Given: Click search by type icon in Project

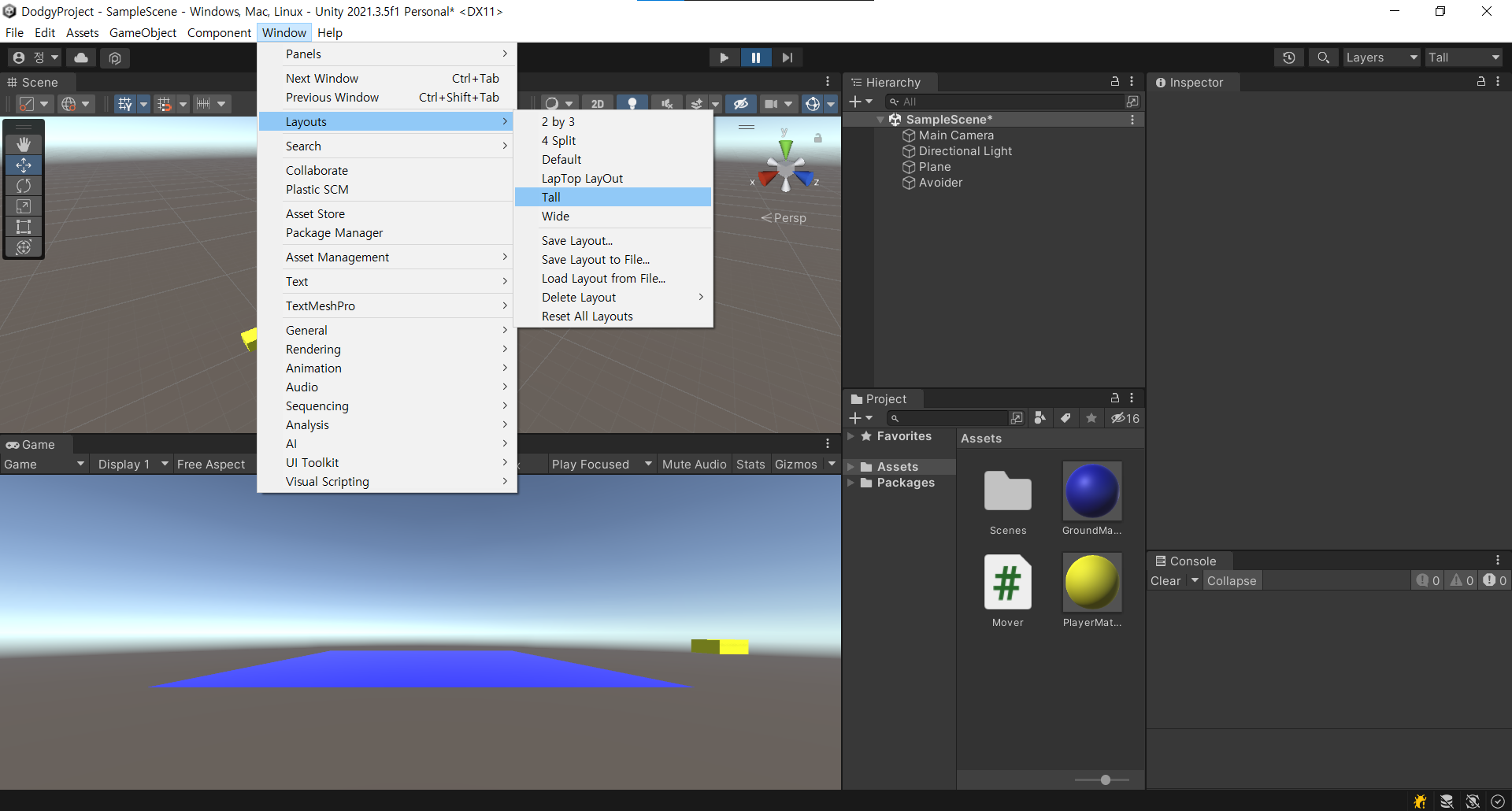Looking at the screenshot, I should pyautogui.click(x=1040, y=418).
